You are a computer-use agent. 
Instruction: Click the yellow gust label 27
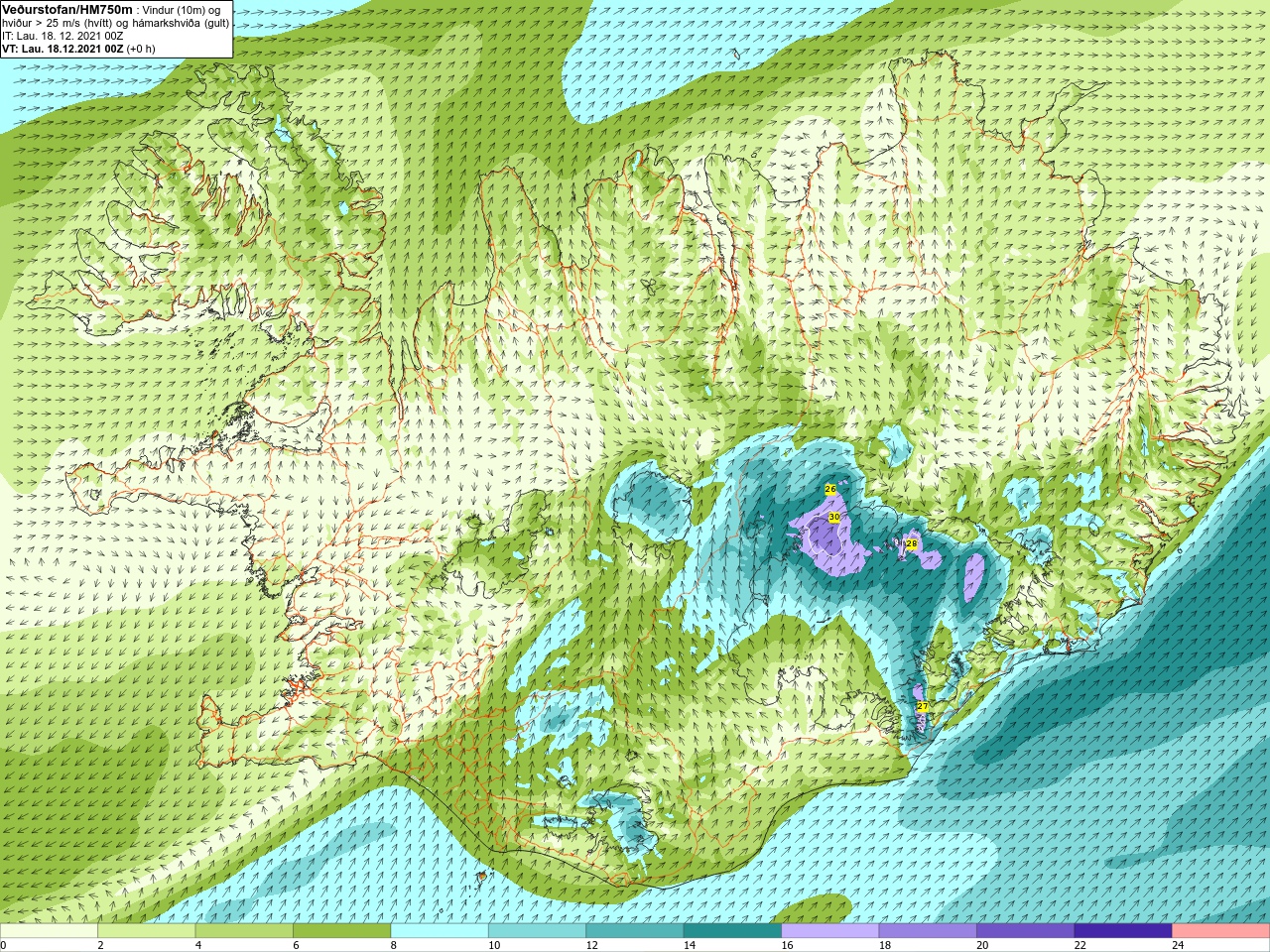922,706
